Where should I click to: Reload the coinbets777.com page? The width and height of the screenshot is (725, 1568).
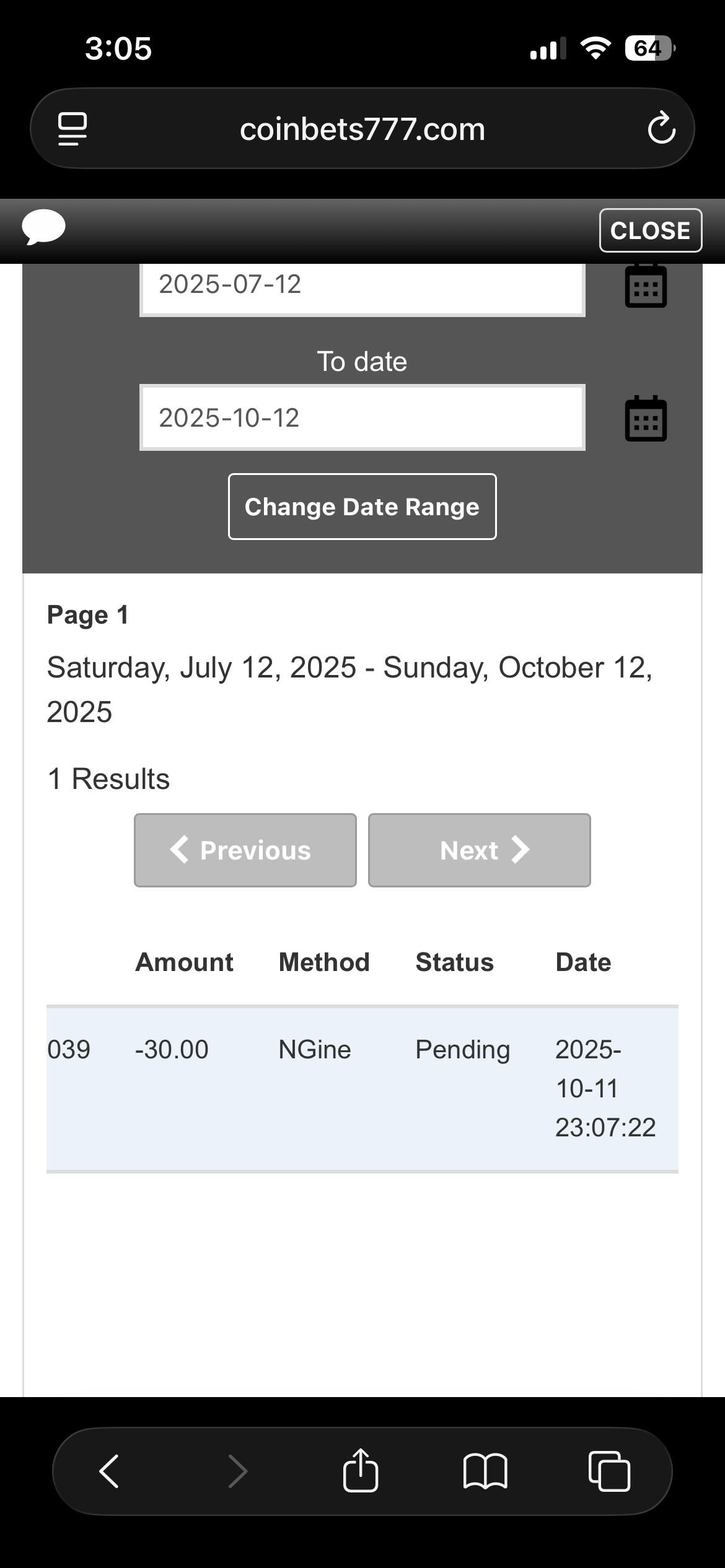click(661, 129)
